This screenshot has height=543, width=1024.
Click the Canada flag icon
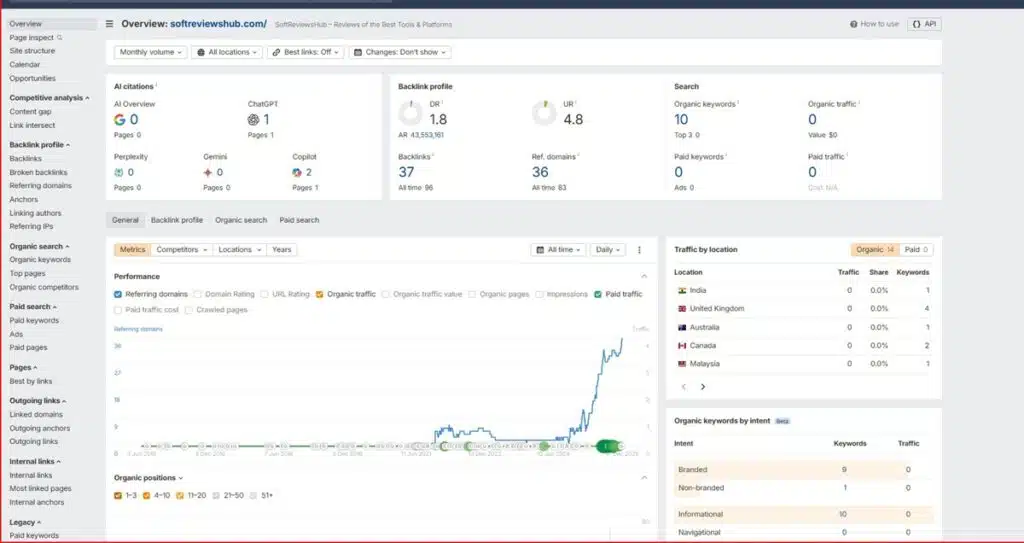tap(682, 346)
